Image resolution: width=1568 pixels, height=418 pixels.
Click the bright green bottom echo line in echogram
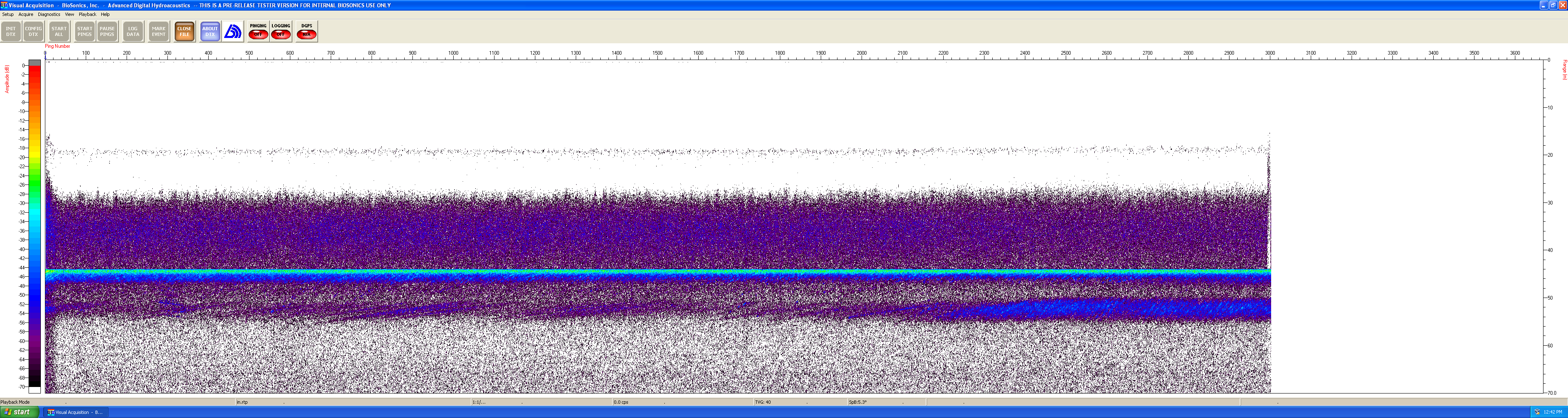coord(657,271)
